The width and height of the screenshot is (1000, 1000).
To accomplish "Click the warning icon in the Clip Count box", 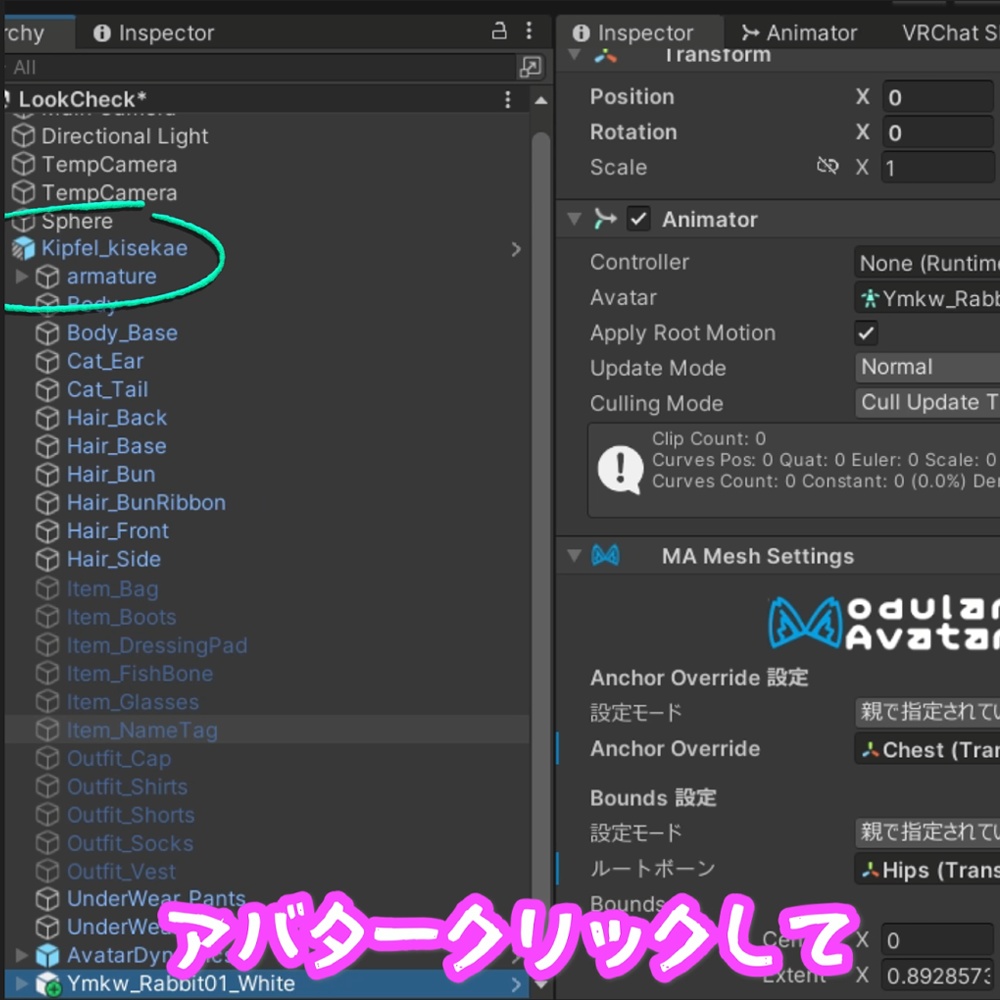I will pos(619,466).
